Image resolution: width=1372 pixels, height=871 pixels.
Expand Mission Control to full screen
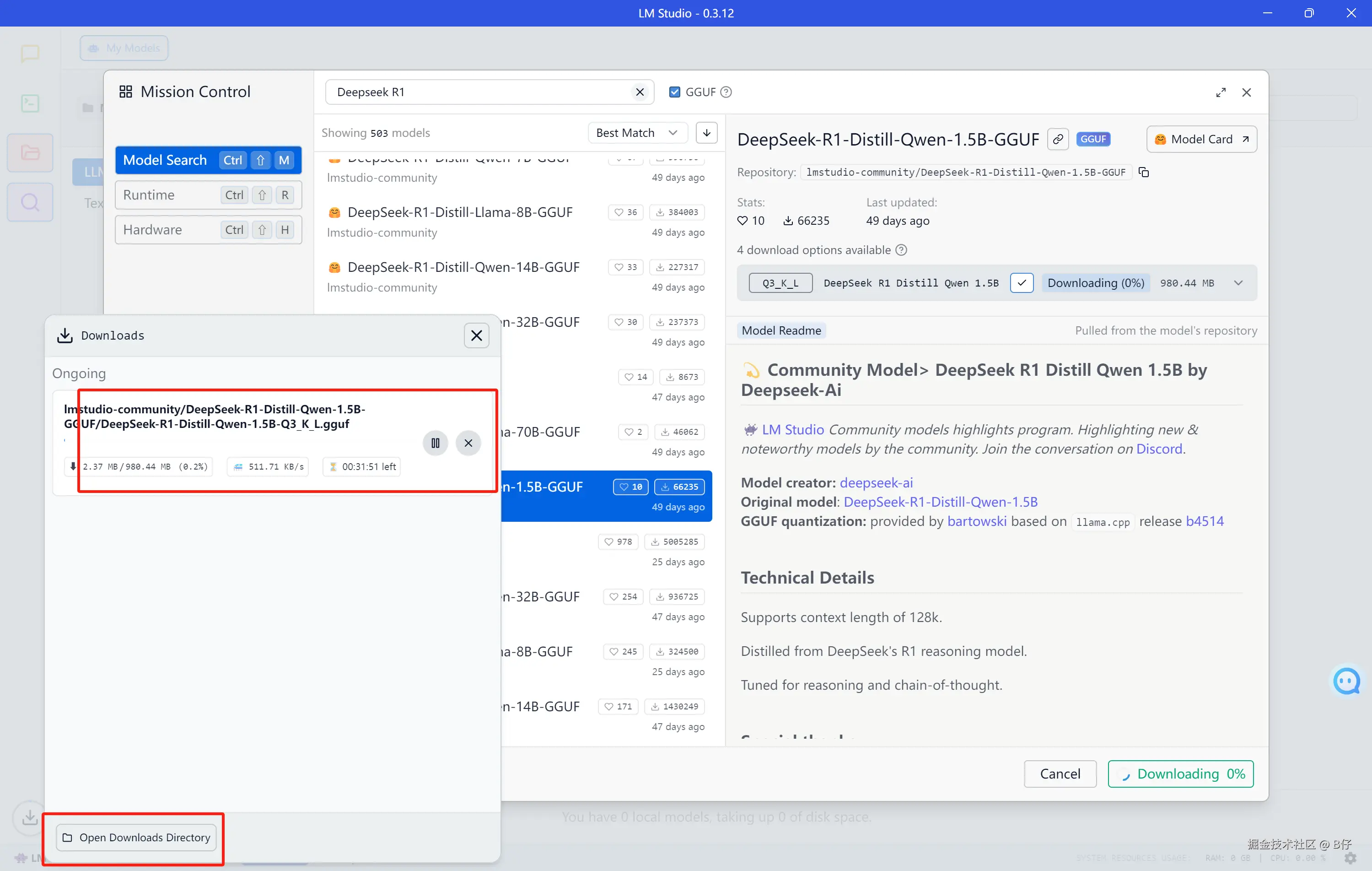pos(1221,92)
